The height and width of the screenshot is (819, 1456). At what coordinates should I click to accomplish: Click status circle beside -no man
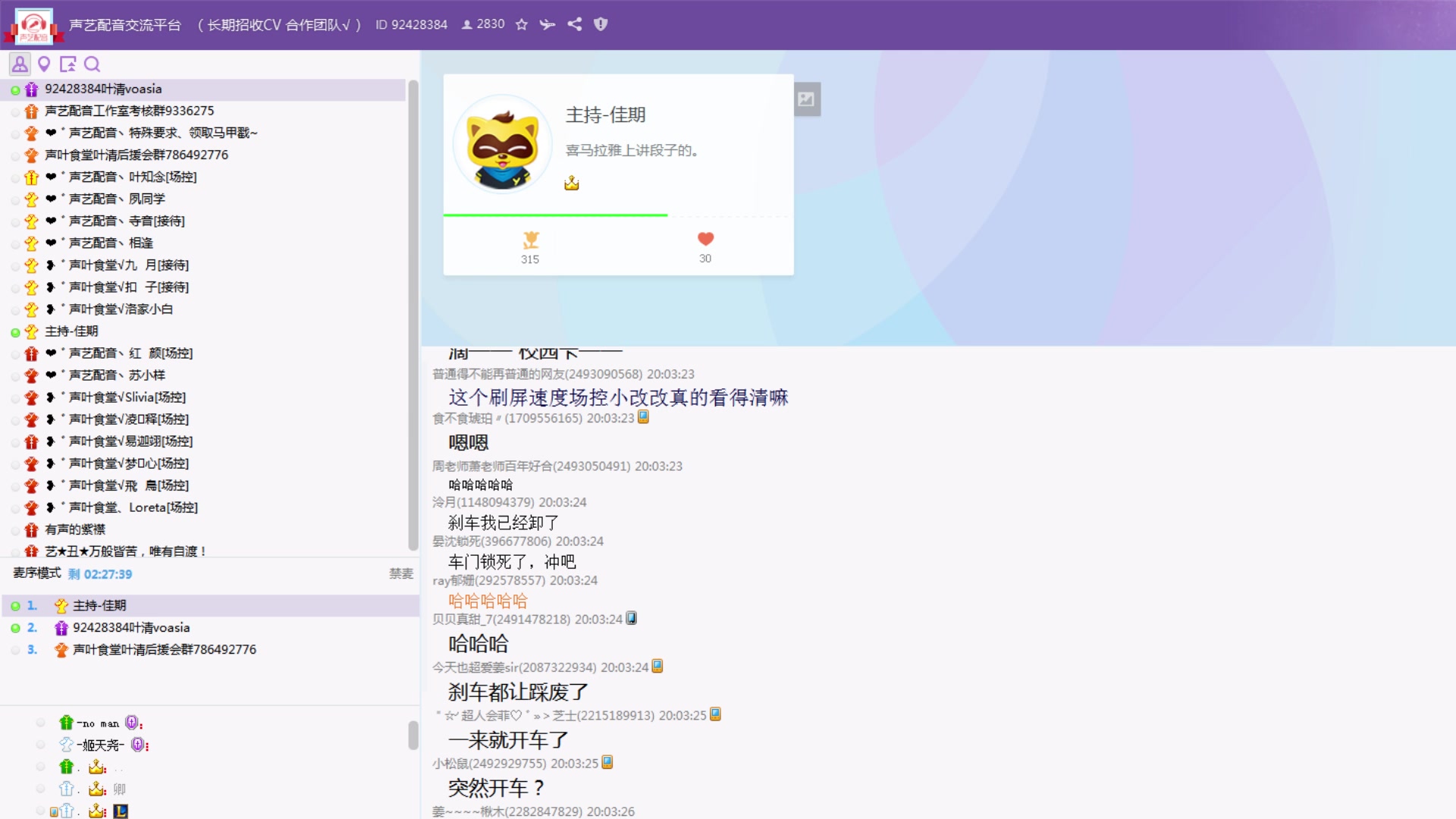point(41,723)
